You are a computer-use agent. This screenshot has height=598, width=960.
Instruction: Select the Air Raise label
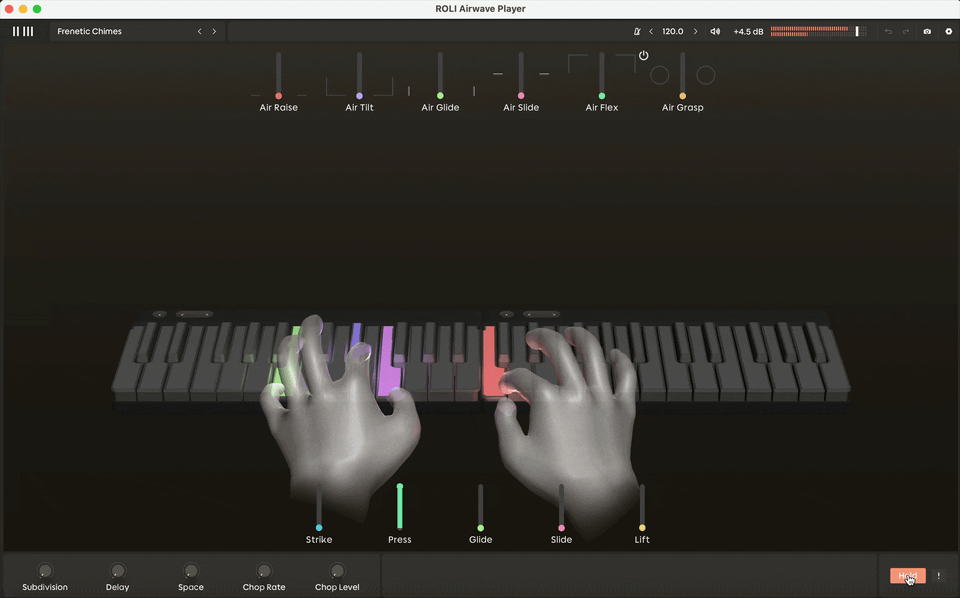pyautogui.click(x=279, y=108)
